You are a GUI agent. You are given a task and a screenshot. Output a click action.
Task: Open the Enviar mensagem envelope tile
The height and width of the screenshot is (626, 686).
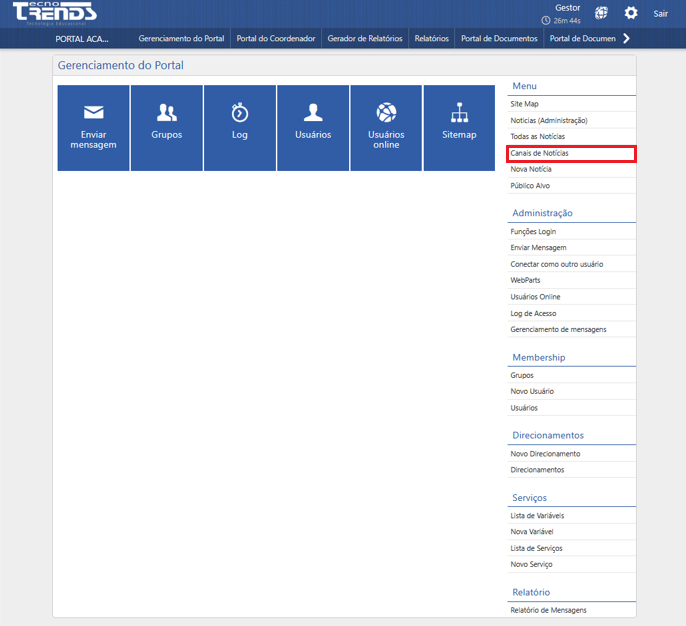click(x=93, y=128)
